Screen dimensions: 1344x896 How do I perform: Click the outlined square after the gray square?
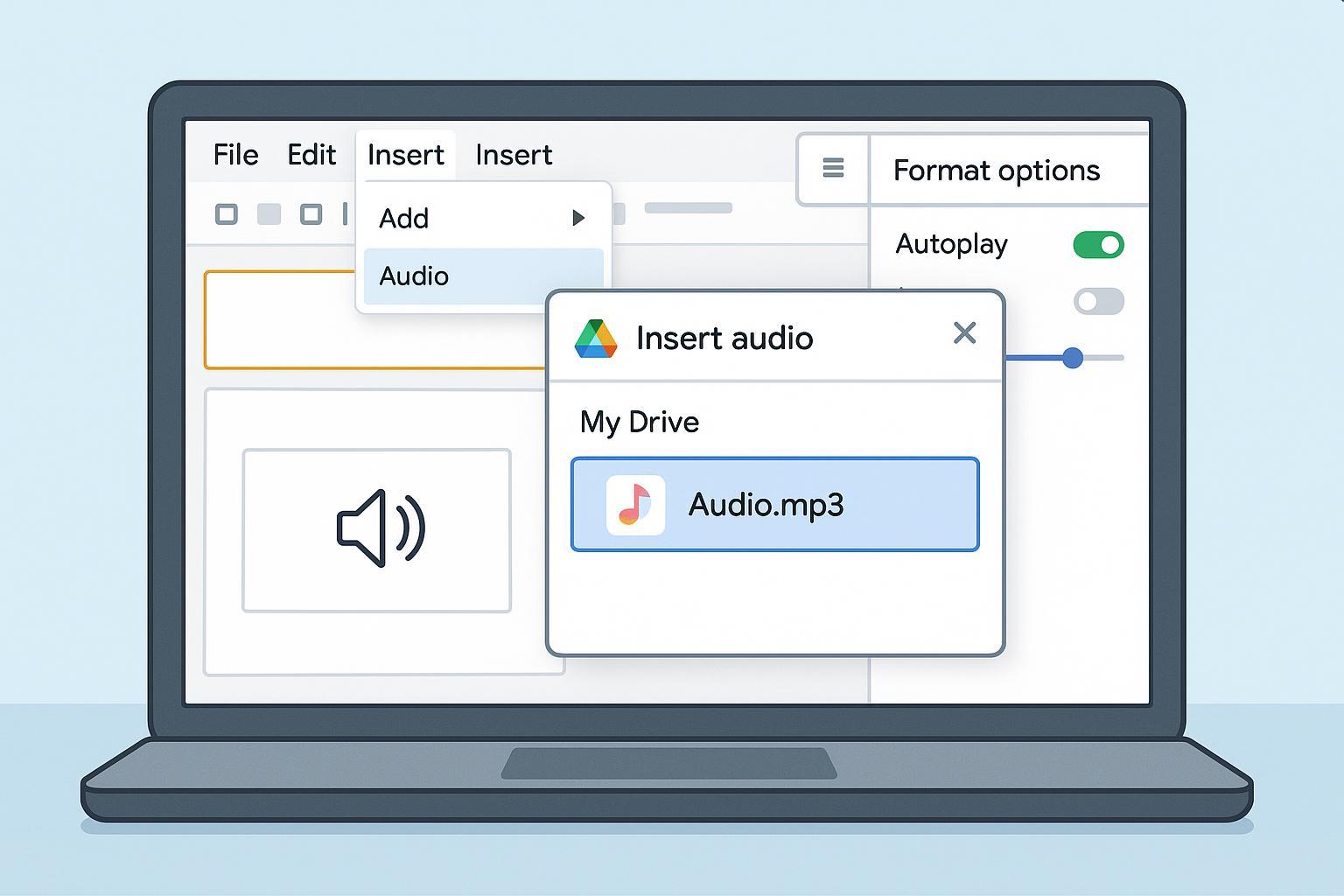point(311,214)
